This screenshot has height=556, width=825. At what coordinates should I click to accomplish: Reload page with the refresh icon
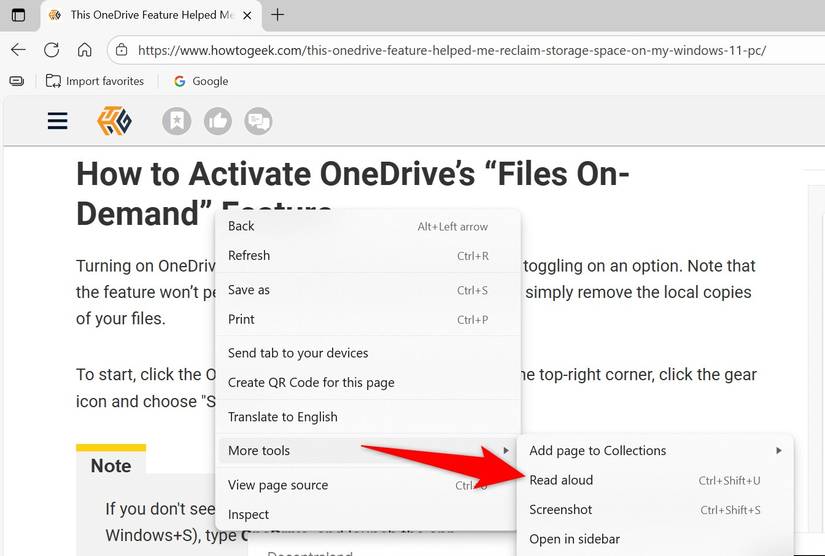(52, 50)
